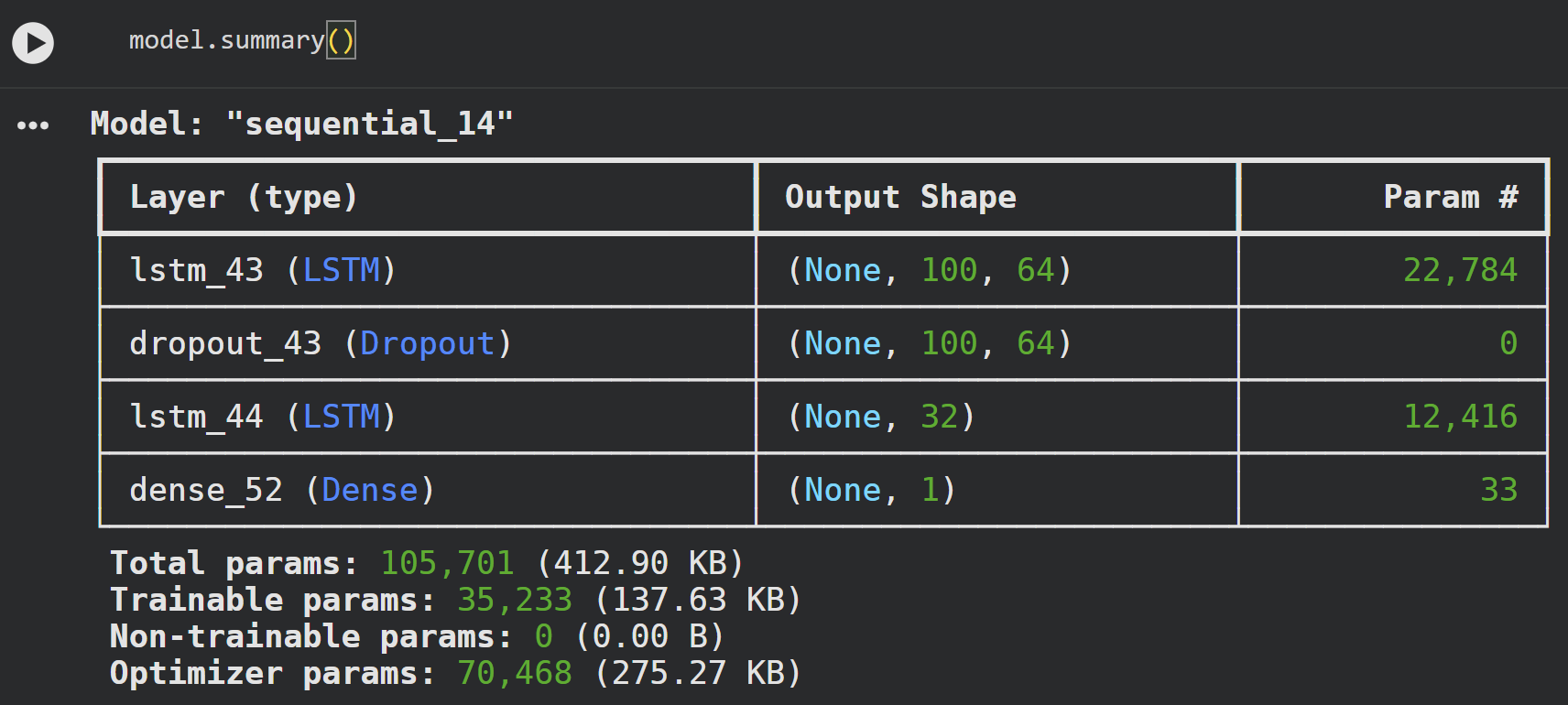Place cursor in the model.summary code text
This screenshot has width=1568, height=705.
(225, 40)
